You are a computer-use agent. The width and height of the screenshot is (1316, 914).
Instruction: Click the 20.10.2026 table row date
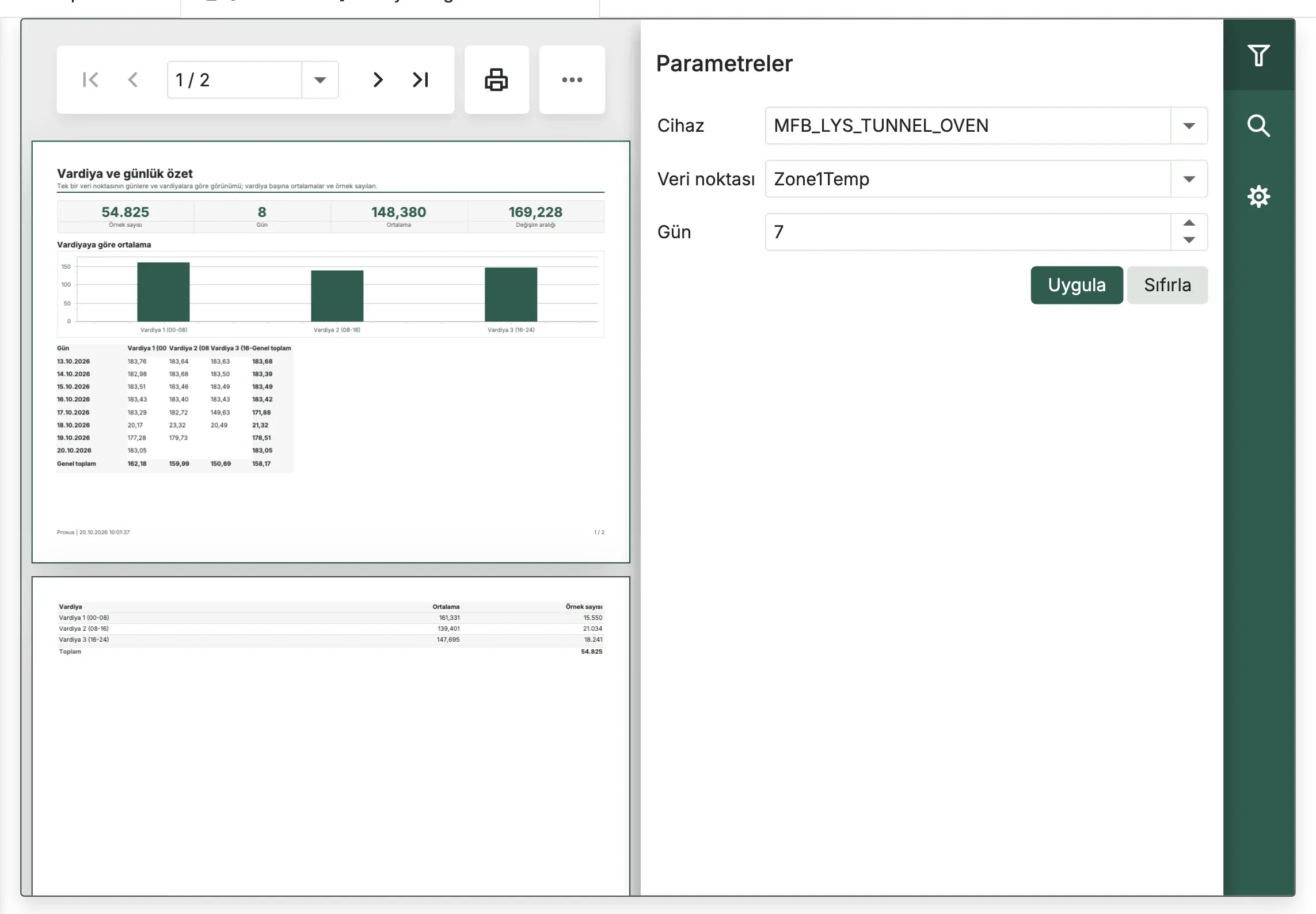pyautogui.click(x=74, y=451)
